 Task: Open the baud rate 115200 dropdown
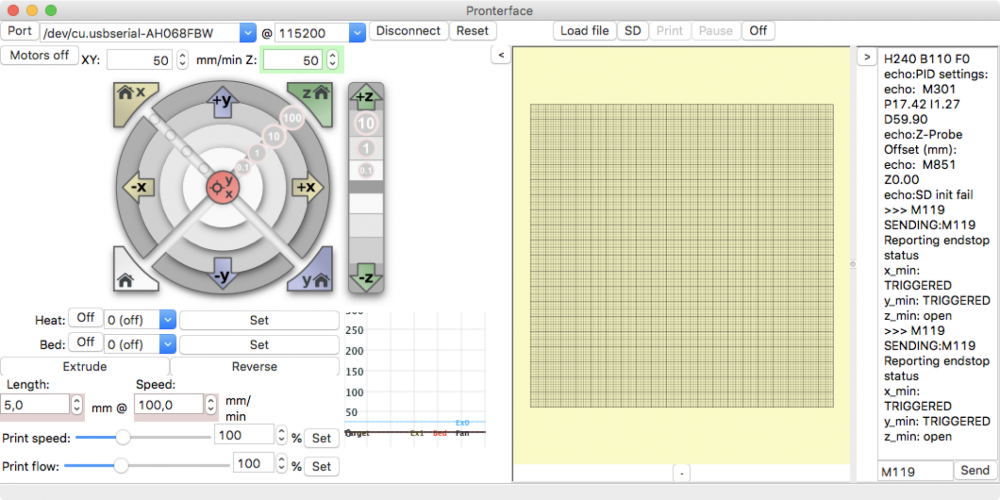(357, 32)
